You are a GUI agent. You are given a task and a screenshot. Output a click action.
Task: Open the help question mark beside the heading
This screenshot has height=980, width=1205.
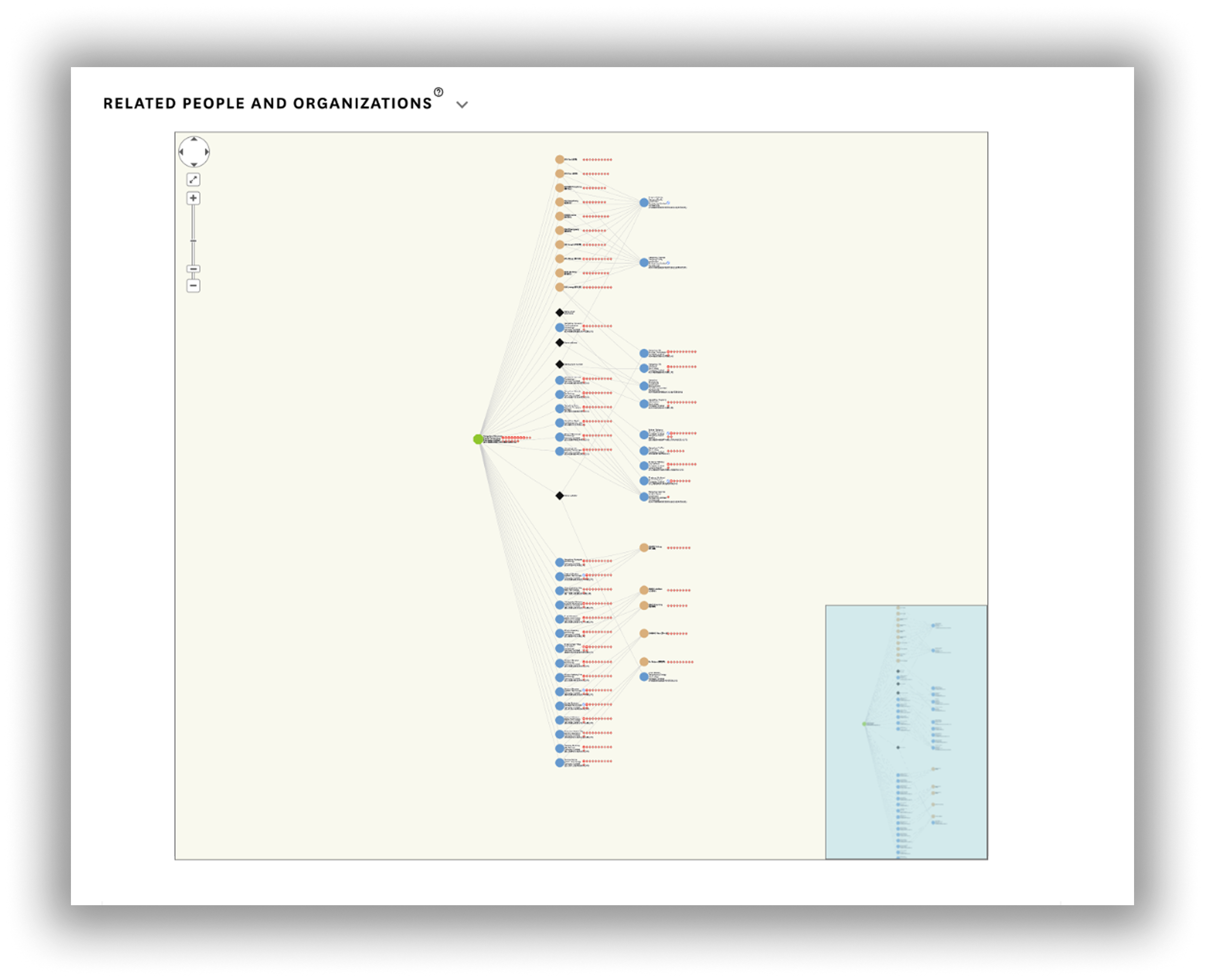pos(439,92)
